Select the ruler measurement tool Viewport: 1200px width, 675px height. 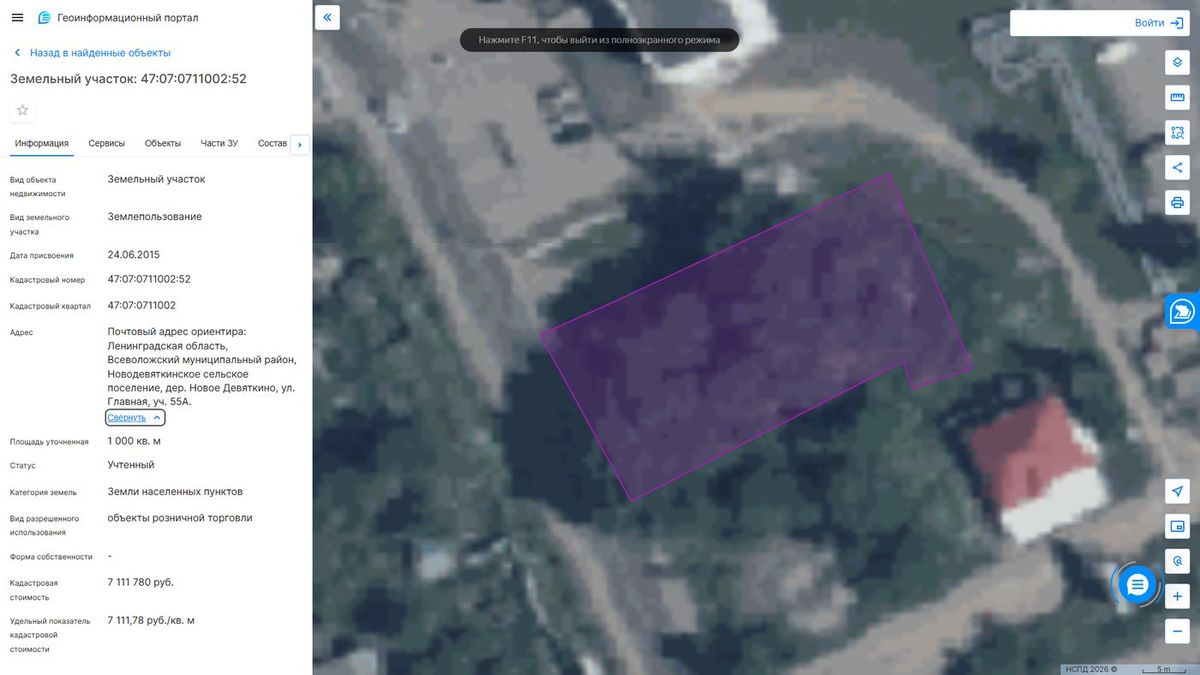point(1177,97)
